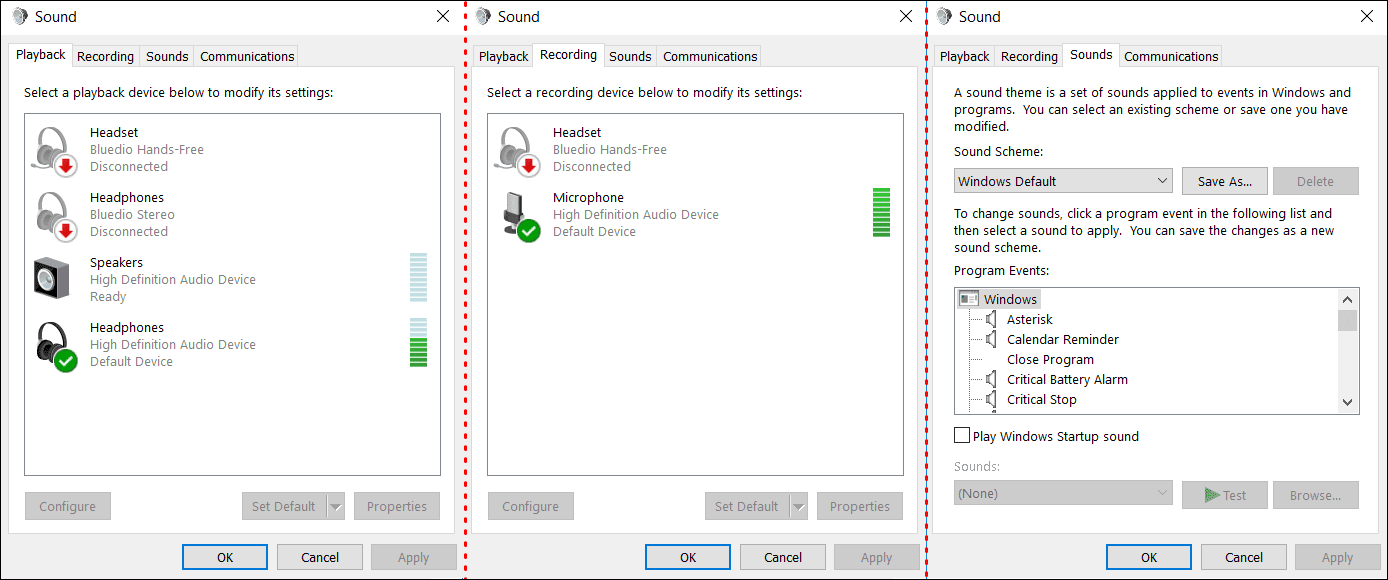The image size is (1388, 580).
Task: Open Communications tab in Sounds window
Action: [x=1171, y=56]
